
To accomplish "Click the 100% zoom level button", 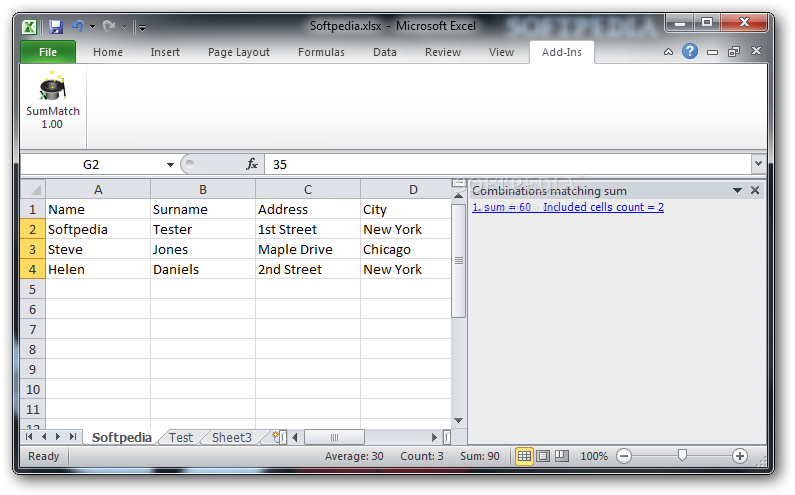I will [594, 456].
